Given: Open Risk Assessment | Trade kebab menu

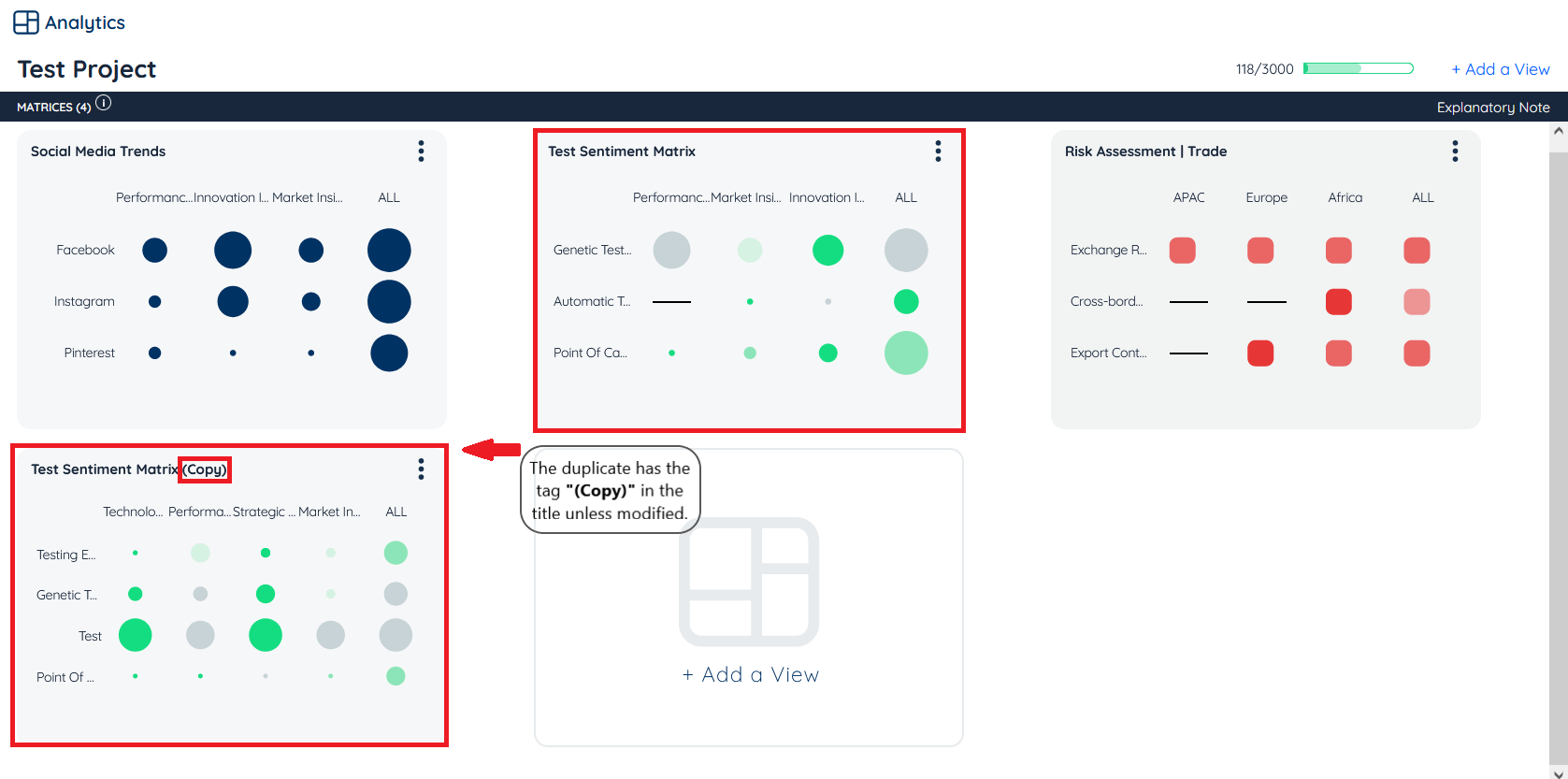Looking at the screenshot, I should click(1455, 151).
